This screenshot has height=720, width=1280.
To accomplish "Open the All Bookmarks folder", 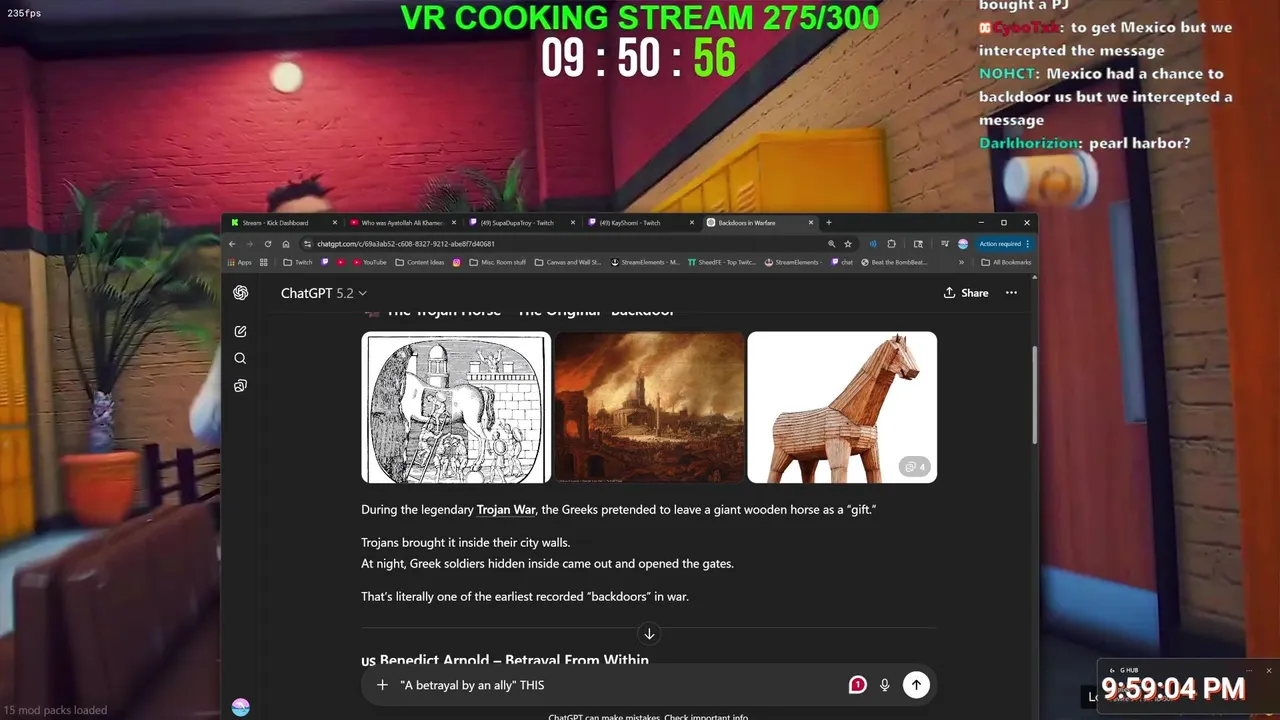I will pyautogui.click(x=1006, y=262).
